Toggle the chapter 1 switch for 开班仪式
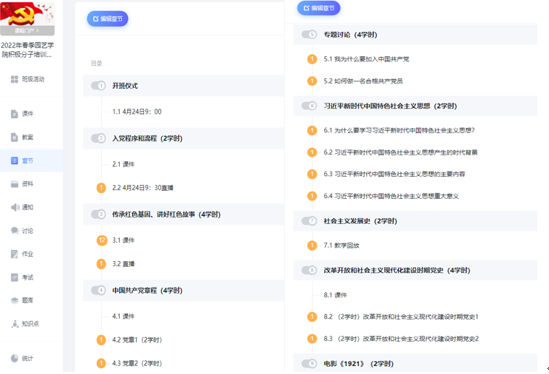 coord(98,86)
